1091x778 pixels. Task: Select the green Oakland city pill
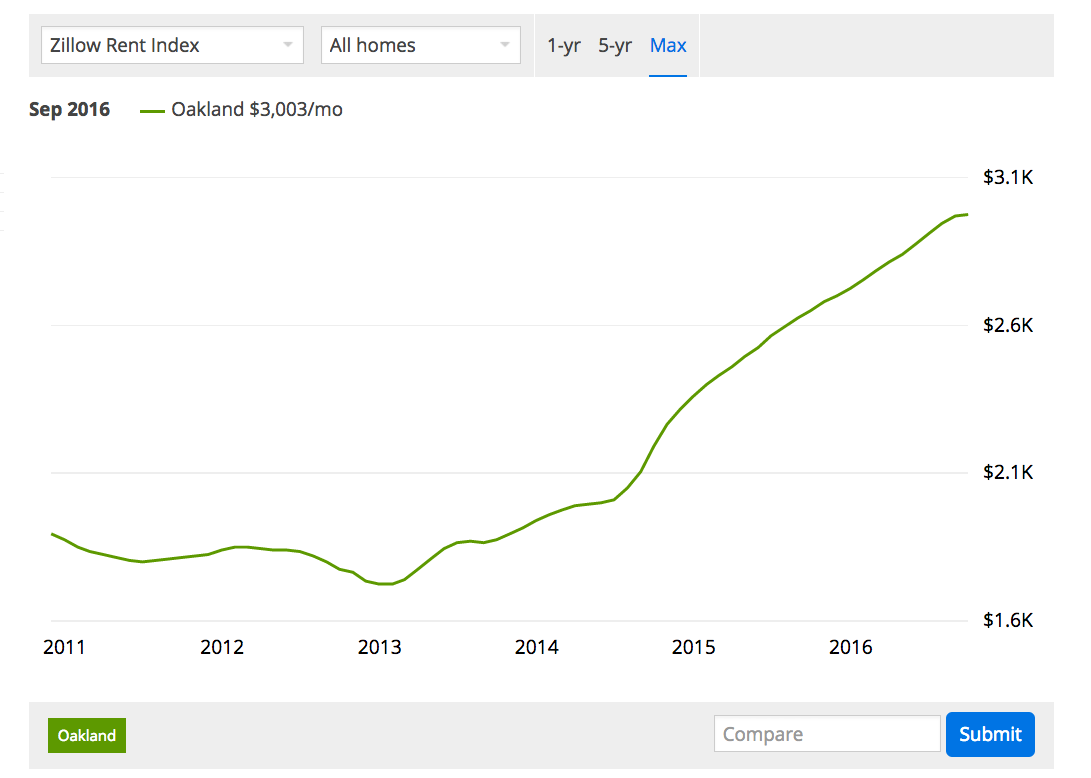(x=86, y=735)
